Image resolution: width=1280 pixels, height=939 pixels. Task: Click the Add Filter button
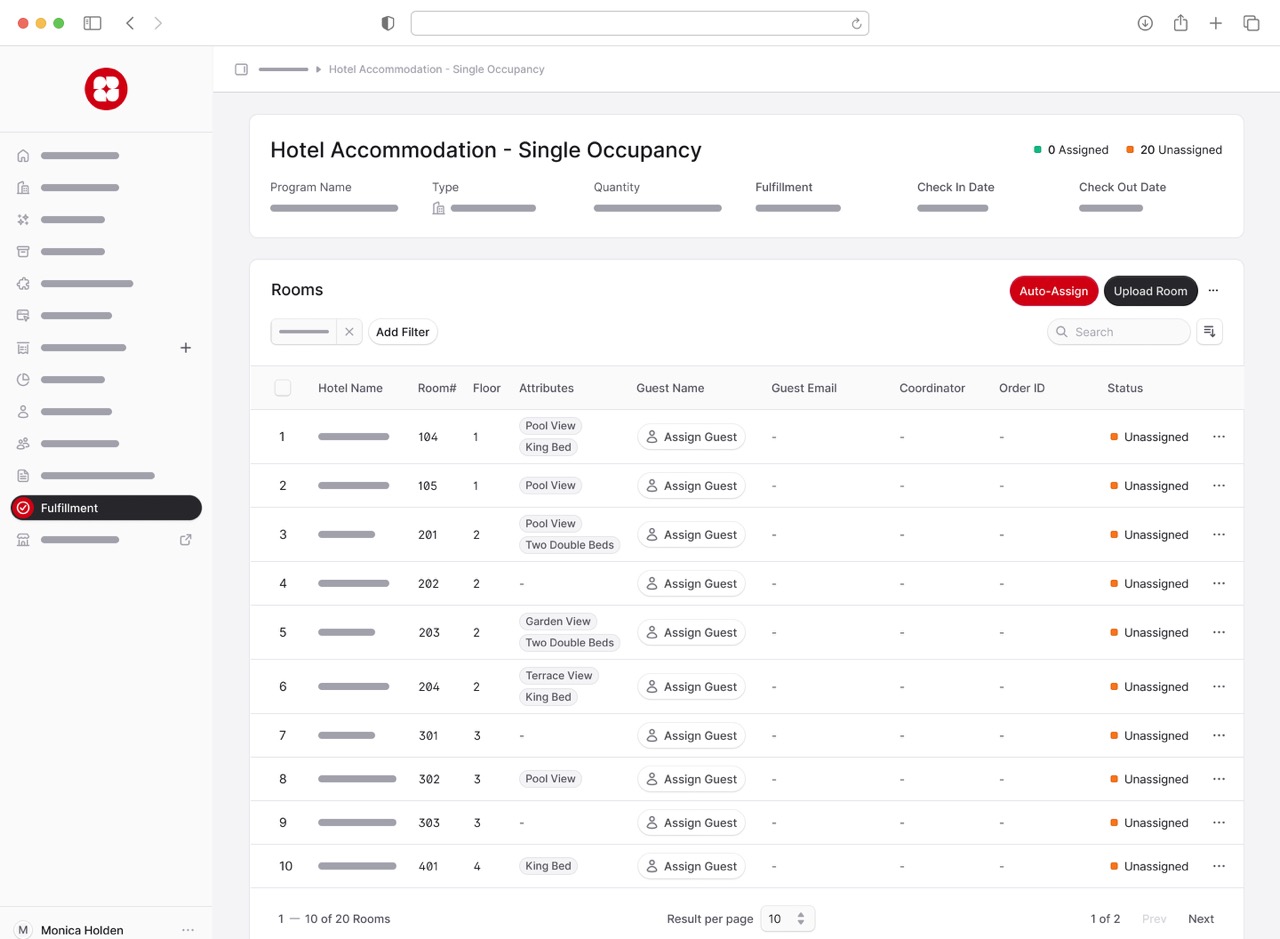click(402, 332)
